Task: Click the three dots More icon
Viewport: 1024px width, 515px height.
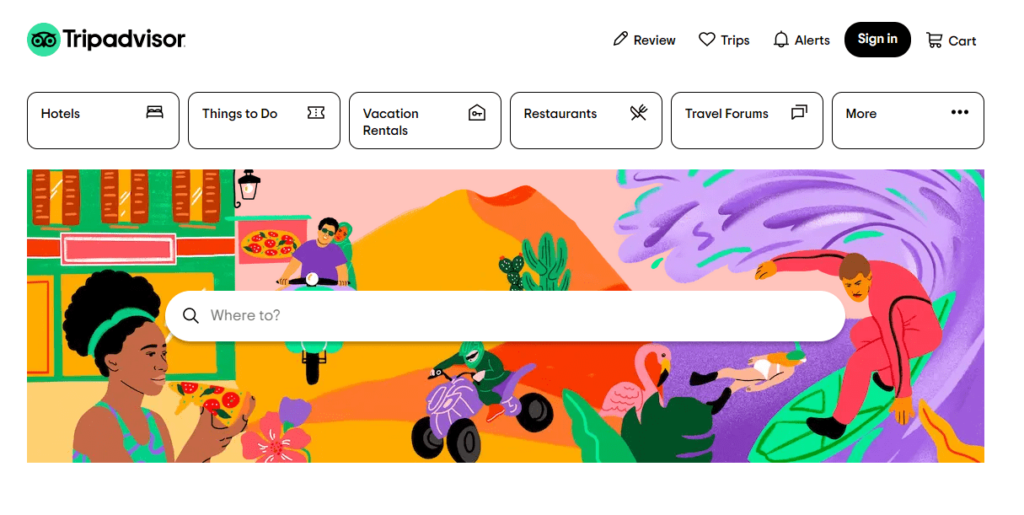Action: click(960, 112)
